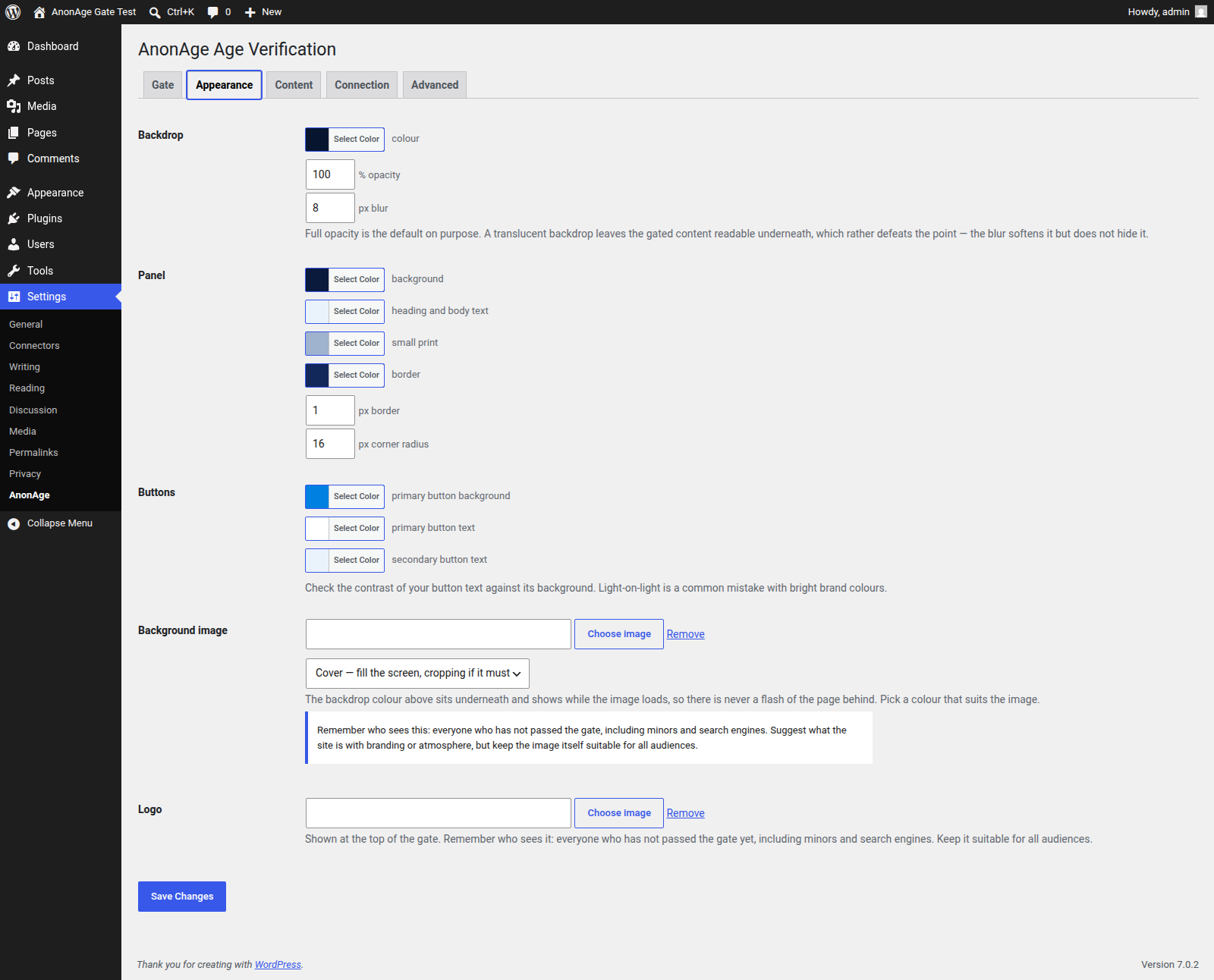1214x980 pixels.
Task: Click Remove link for Logo
Action: (686, 813)
